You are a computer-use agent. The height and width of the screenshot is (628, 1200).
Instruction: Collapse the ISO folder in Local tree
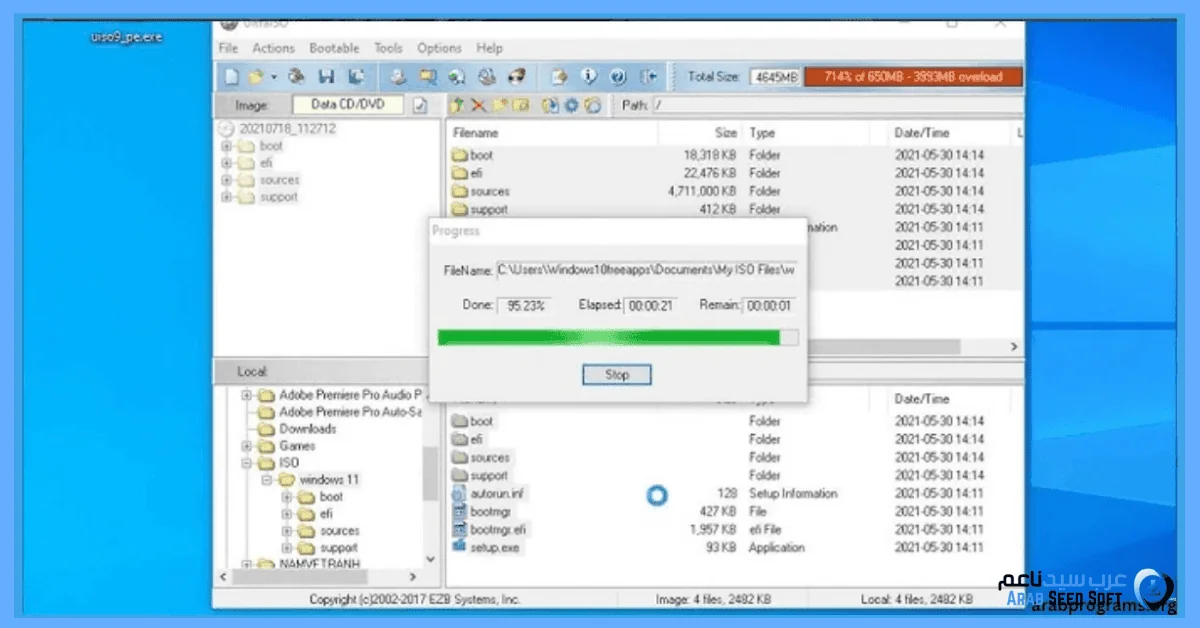tap(247, 463)
